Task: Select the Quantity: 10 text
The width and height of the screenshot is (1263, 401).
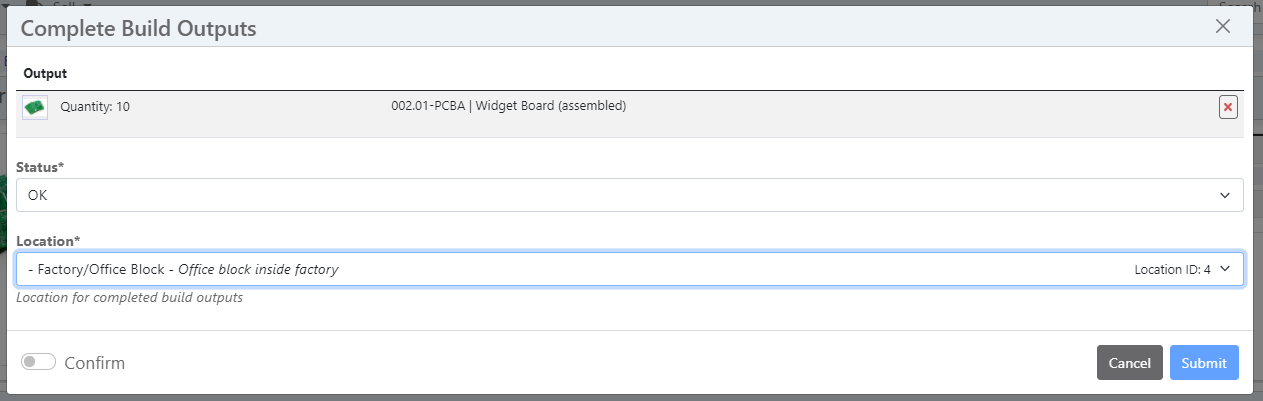Action: coord(95,106)
